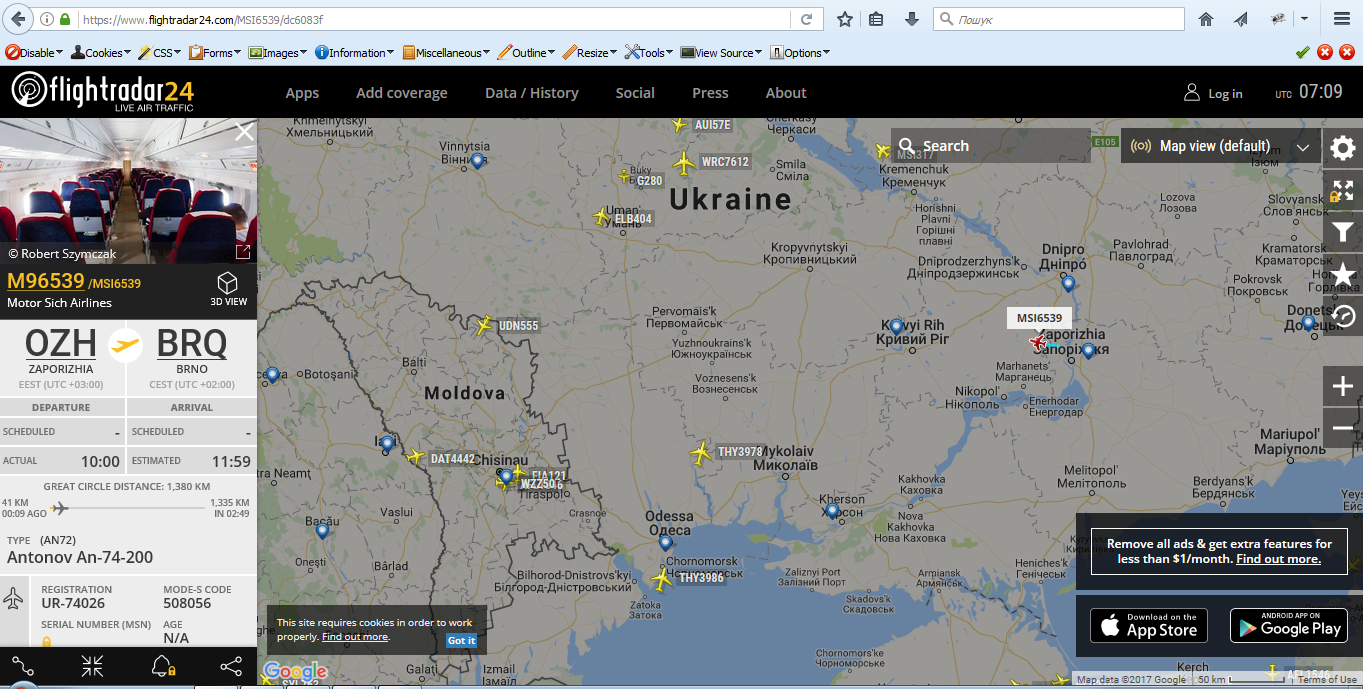Open the Add coverage menu item

401,93
